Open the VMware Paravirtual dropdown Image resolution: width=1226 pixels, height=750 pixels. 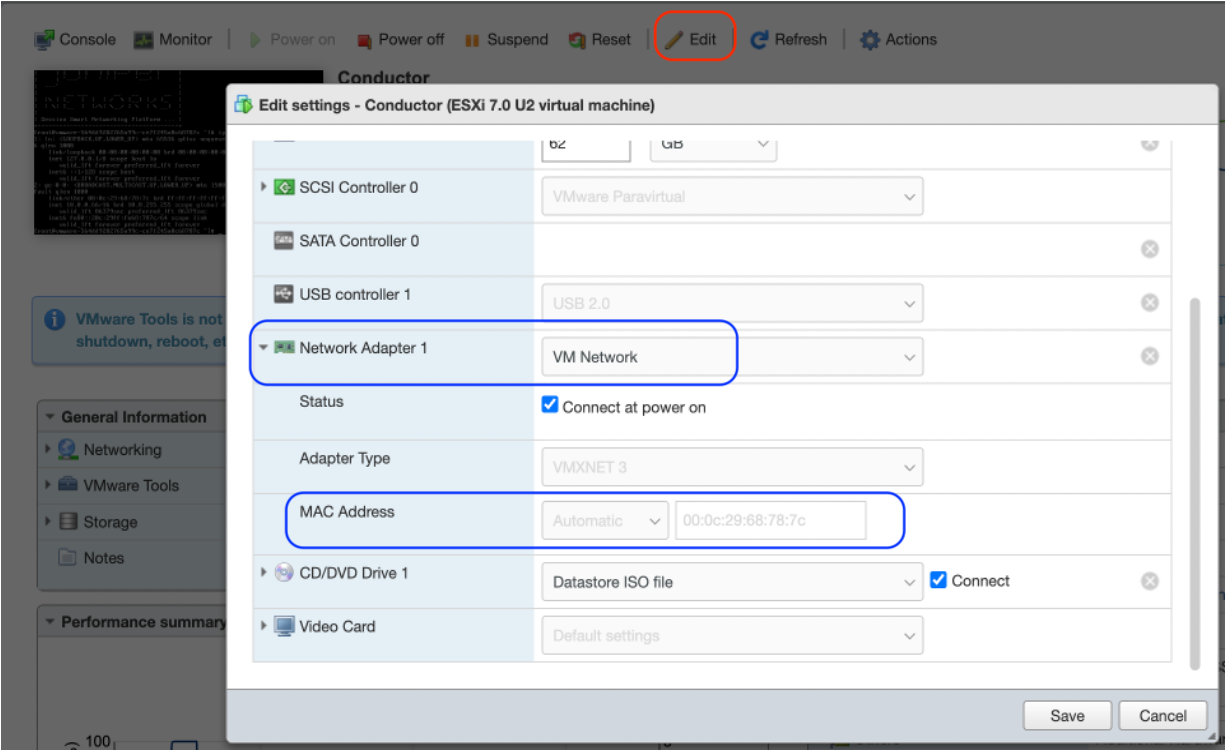click(x=732, y=197)
